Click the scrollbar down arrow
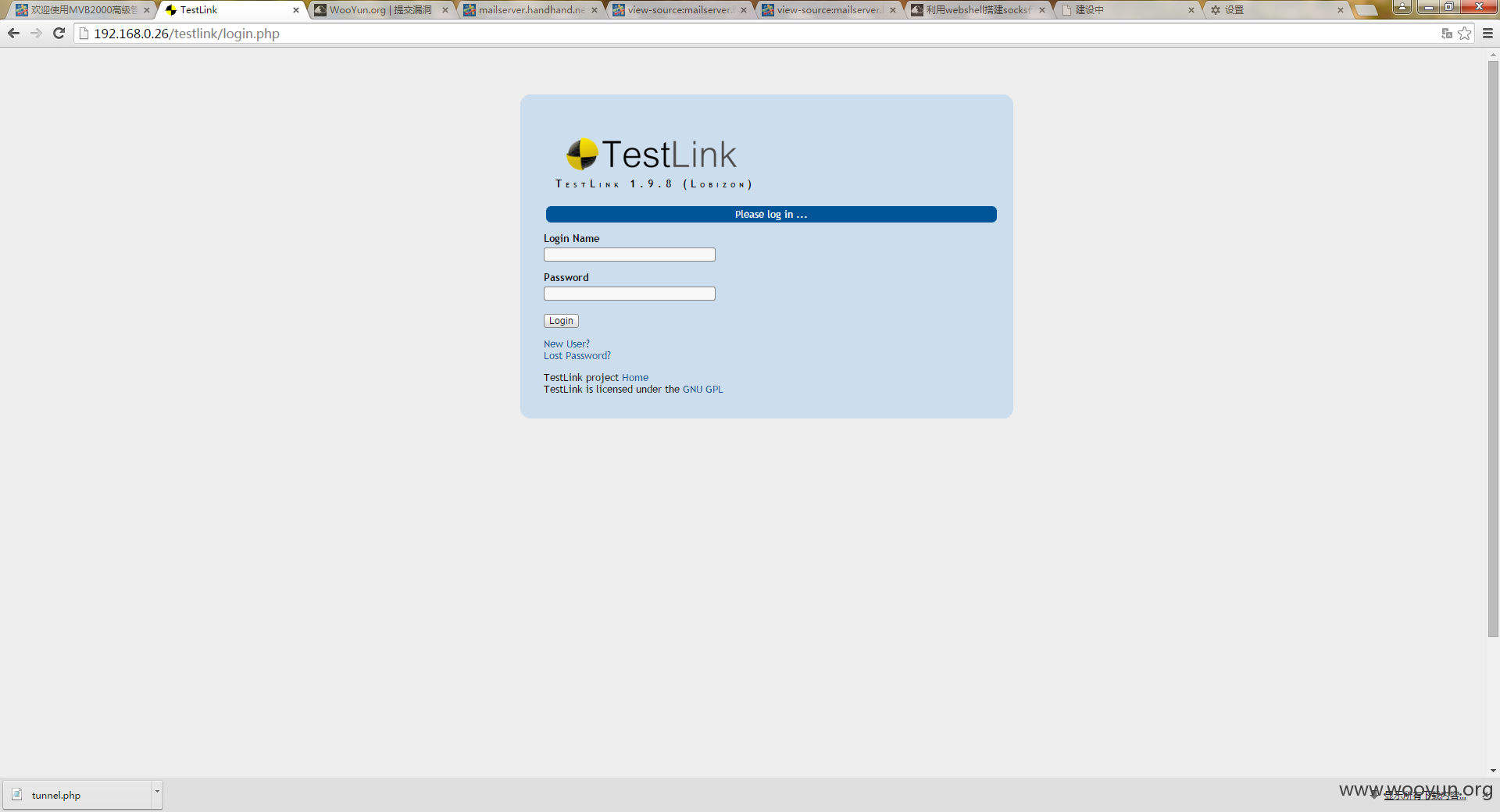This screenshot has height=812, width=1500. tap(1493, 771)
